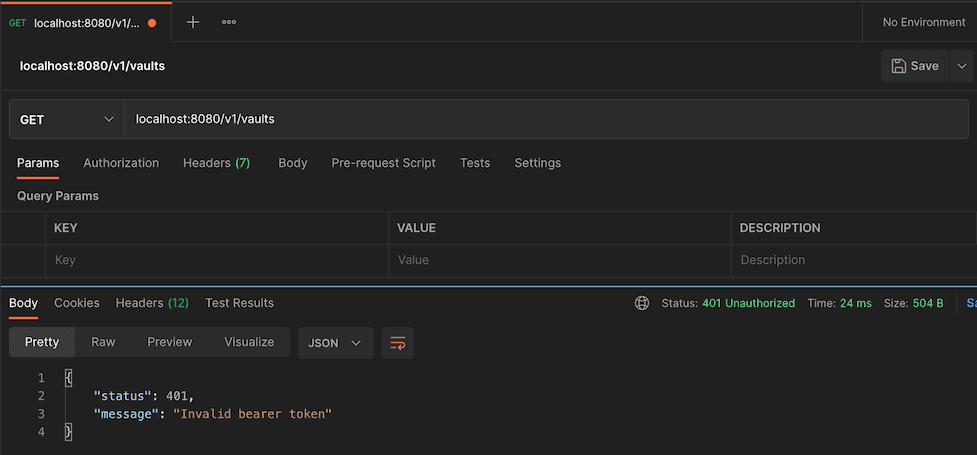Select the Pretty view
Viewport: 977px width, 455px height.
pyautogui.click(x=42, y=342)
